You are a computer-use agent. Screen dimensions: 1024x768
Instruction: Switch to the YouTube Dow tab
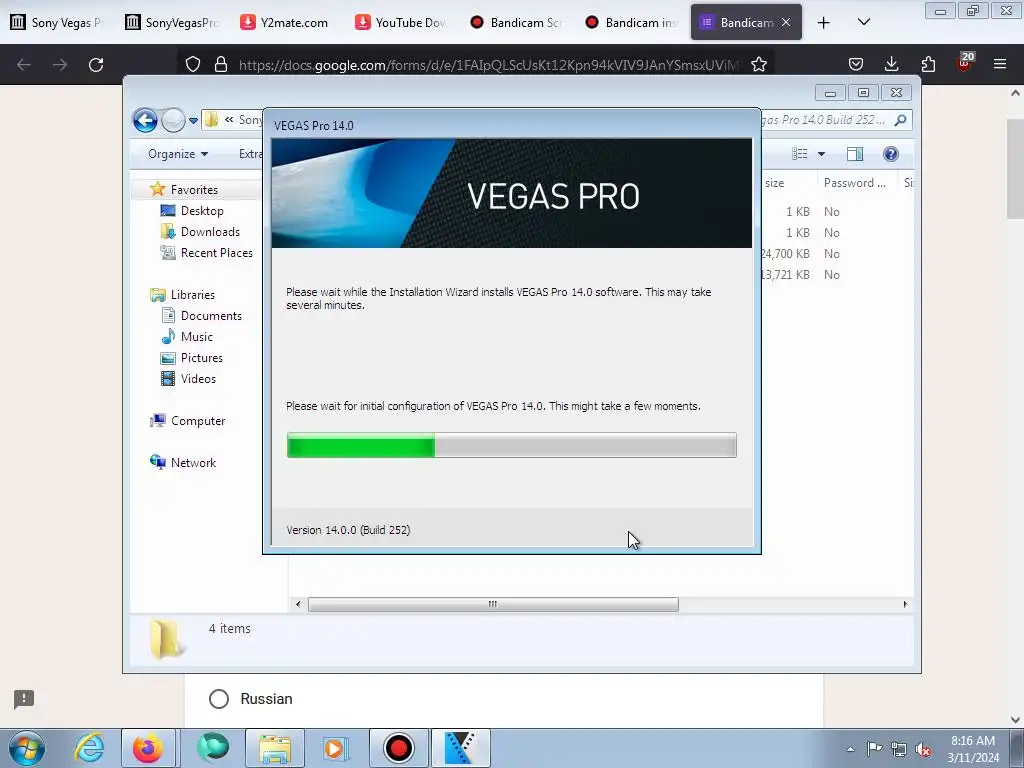click(x=402, y=22)
